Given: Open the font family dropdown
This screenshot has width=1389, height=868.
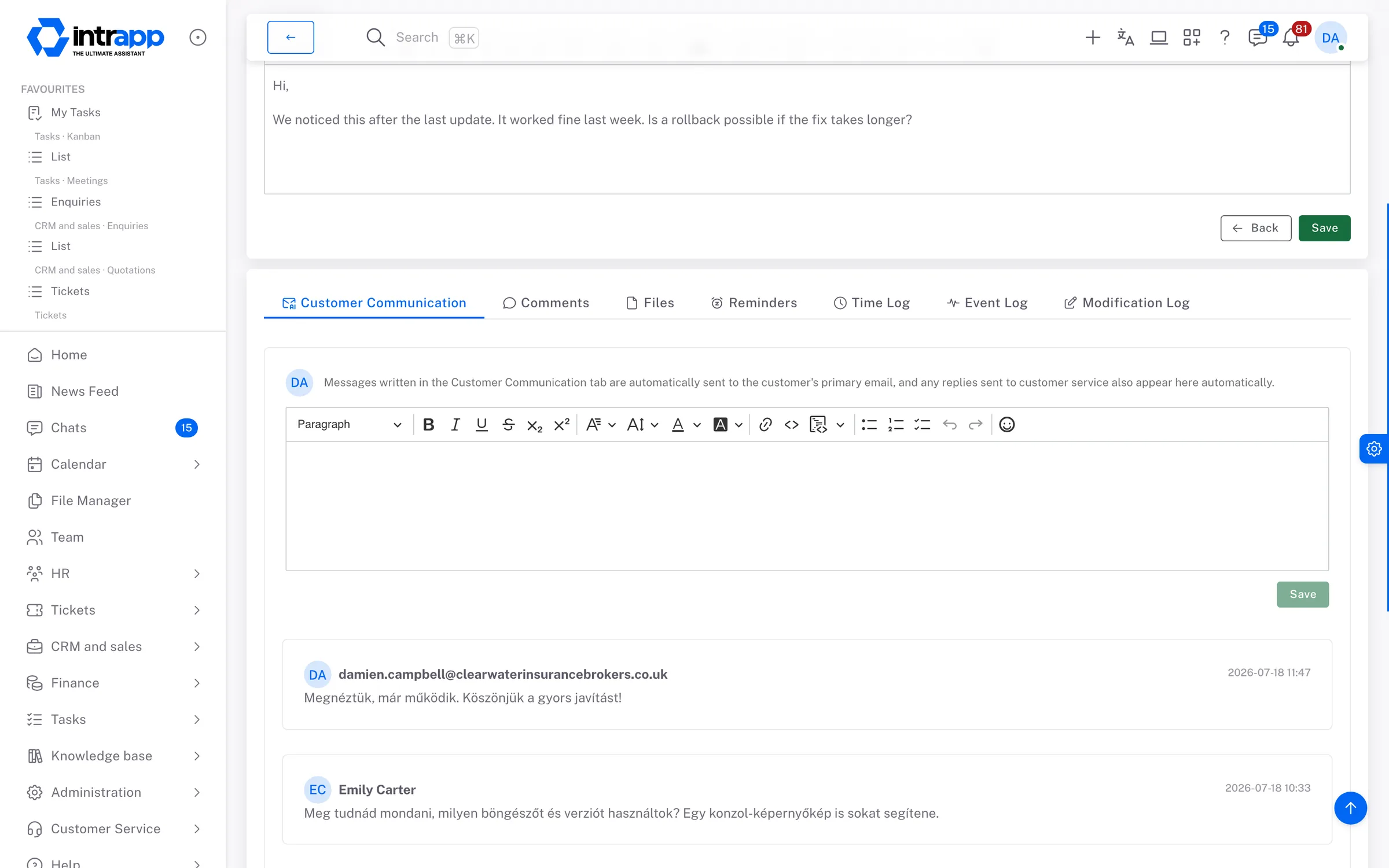Looking at the screenshot, I should (600, 425).
